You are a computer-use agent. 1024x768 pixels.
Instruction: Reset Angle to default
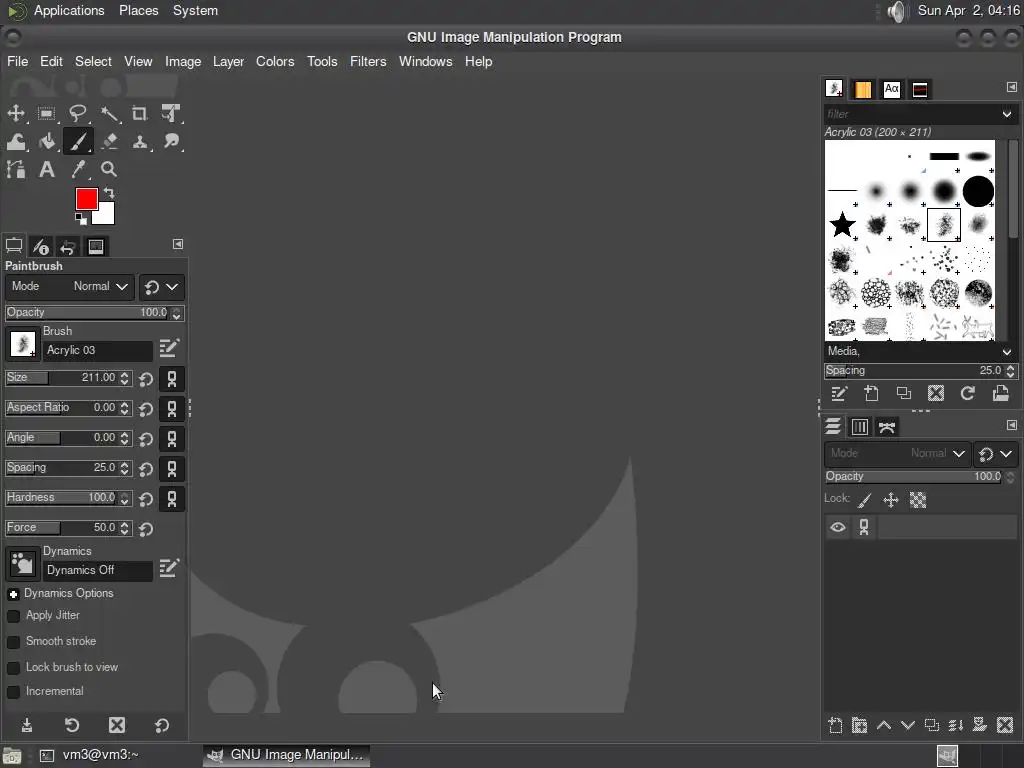click(x=146, y=440)
